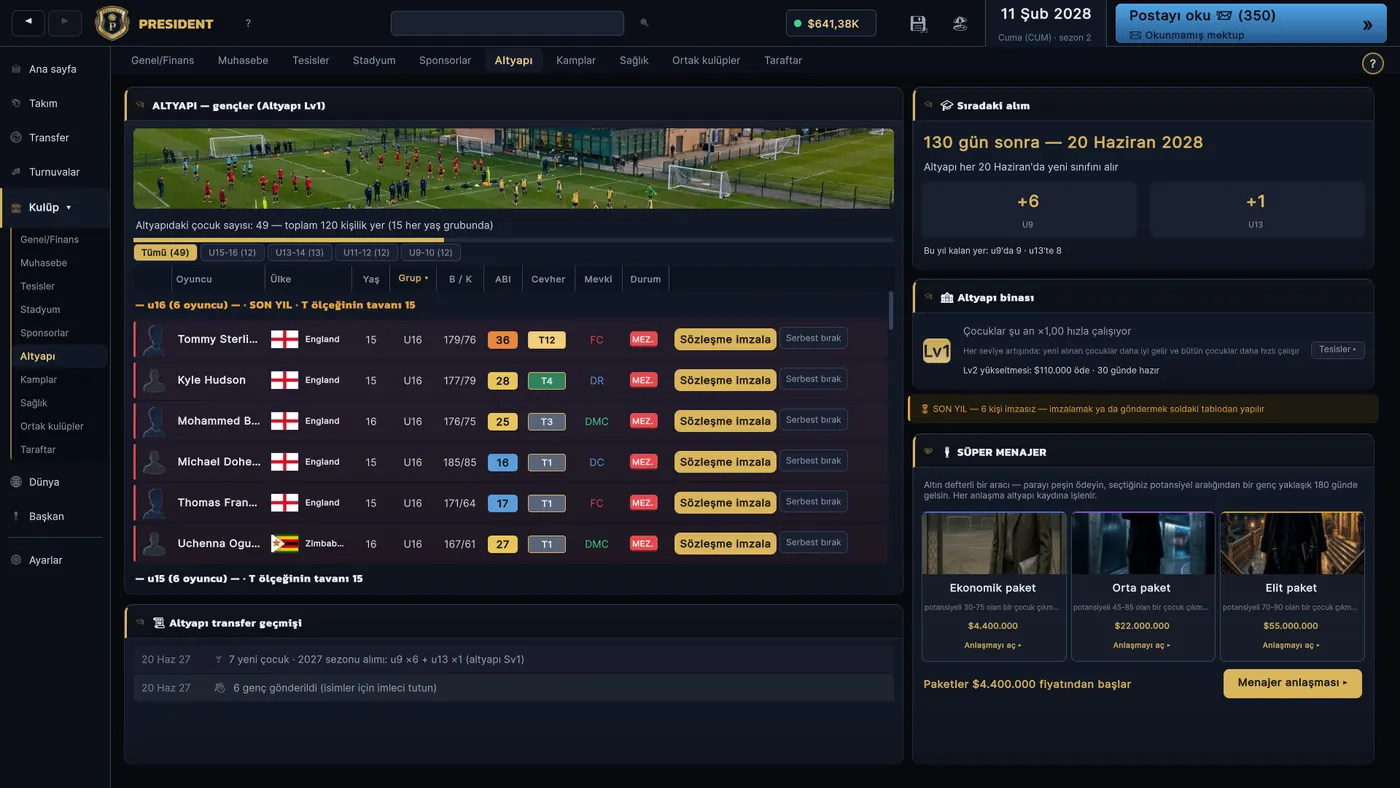1400x788 pixels.
Task: Select the Tümü (49) filter
Action: pyautogui.click(x=165, y=253)
